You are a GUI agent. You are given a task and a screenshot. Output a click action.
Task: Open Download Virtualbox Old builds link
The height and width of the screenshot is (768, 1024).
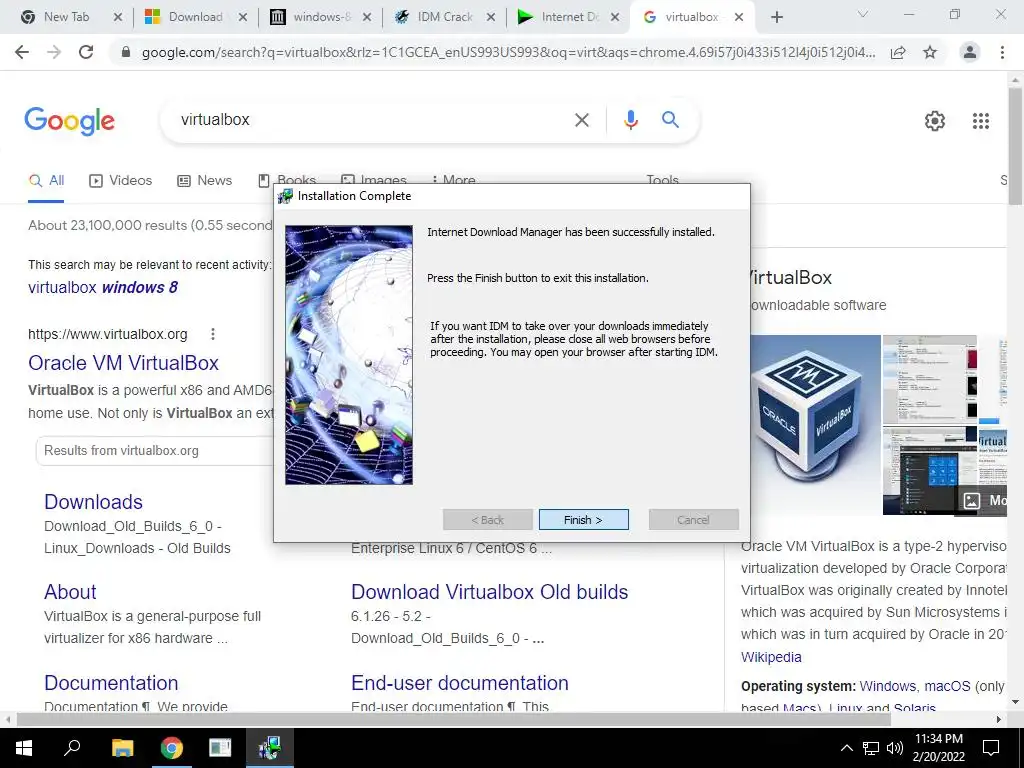pos(489,592)
